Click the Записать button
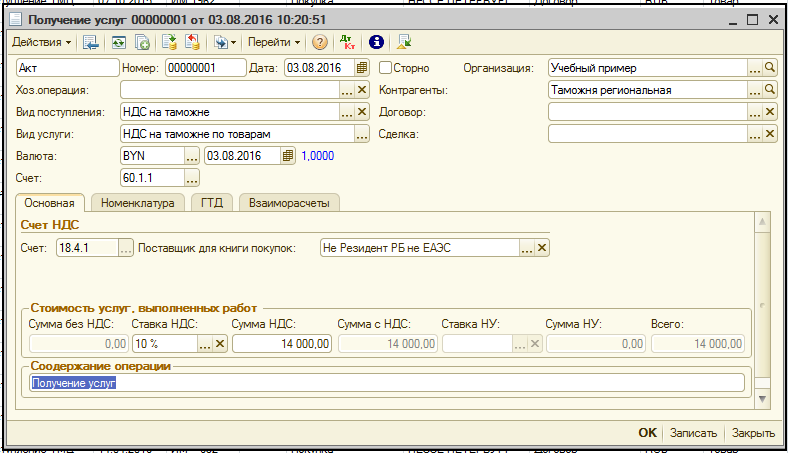The height and width of the screenshot is (453, 788). point(693,433)
